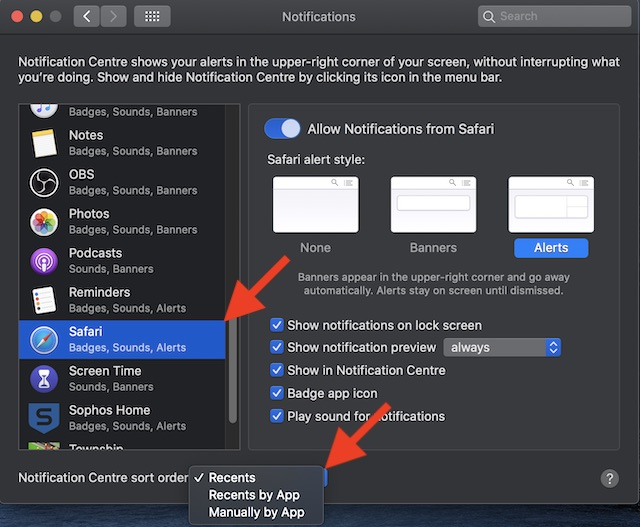Click the Screen Time hourglass icon
640x527 pixels.
44,379
